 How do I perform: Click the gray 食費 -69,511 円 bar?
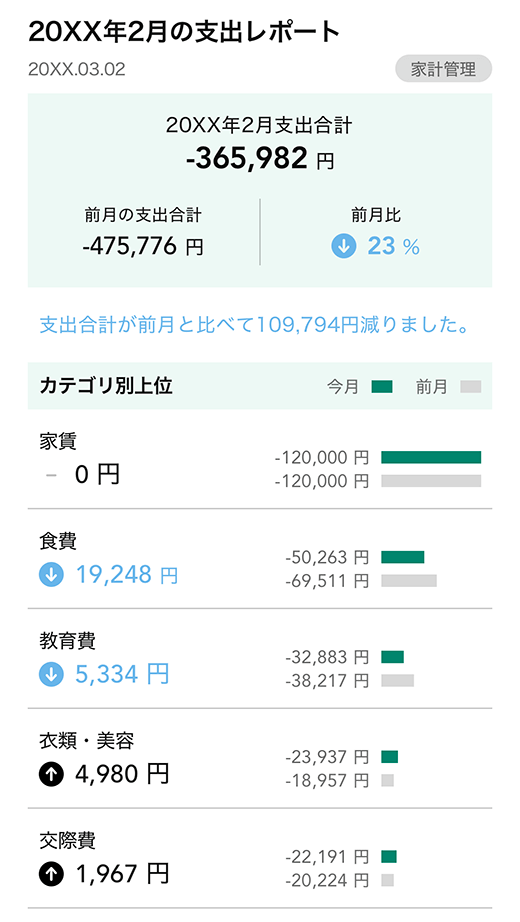click(409, 580)
